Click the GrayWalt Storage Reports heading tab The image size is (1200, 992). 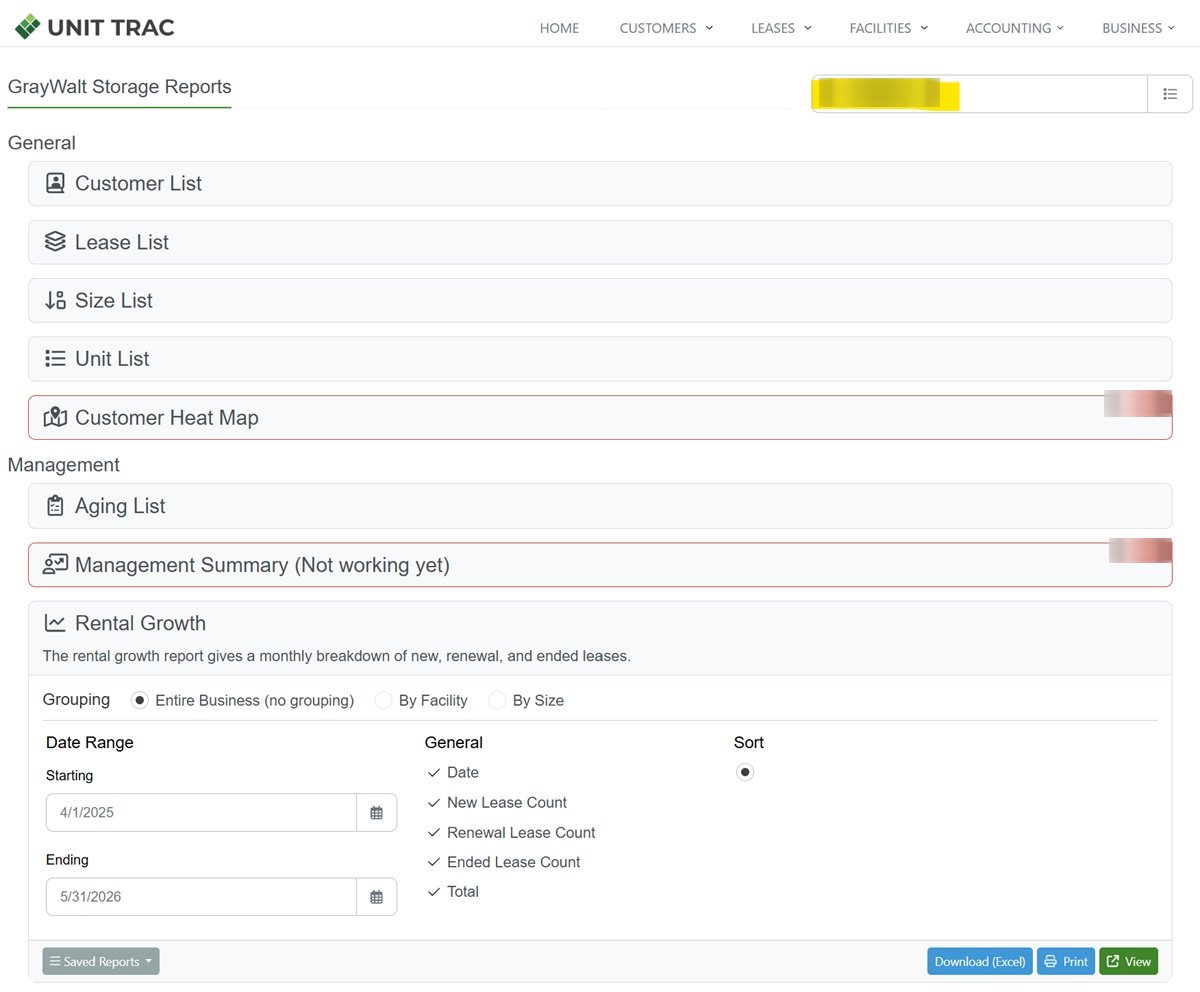(x=119, y=87)
